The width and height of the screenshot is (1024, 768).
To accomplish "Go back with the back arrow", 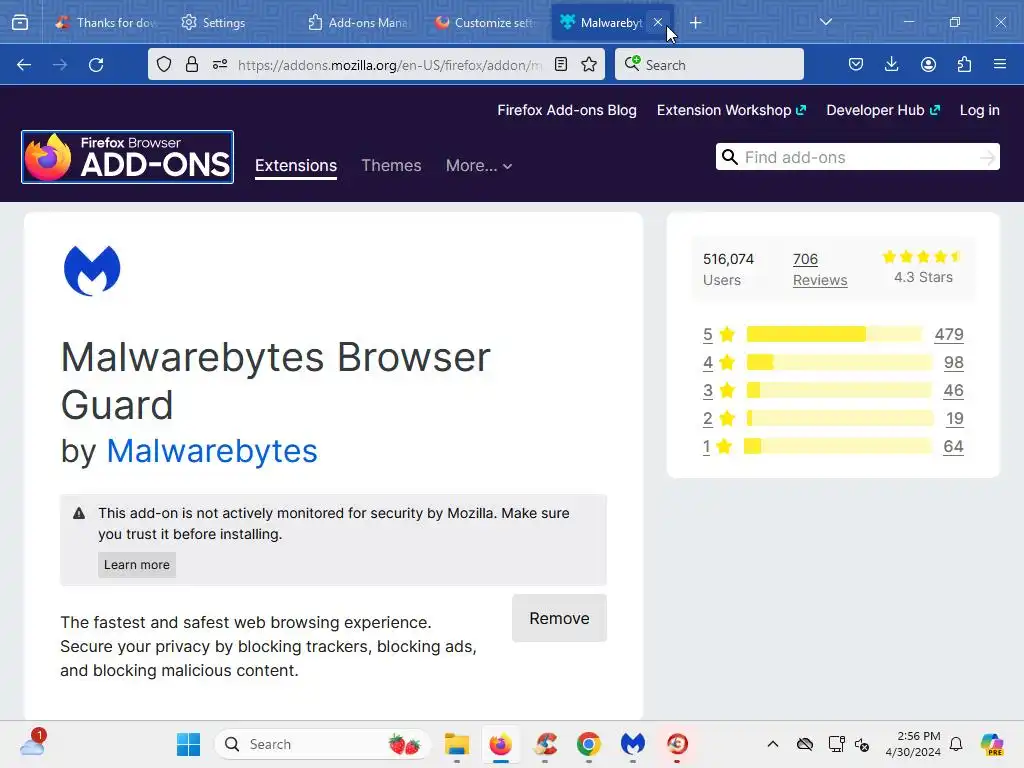I will (24, 65).
